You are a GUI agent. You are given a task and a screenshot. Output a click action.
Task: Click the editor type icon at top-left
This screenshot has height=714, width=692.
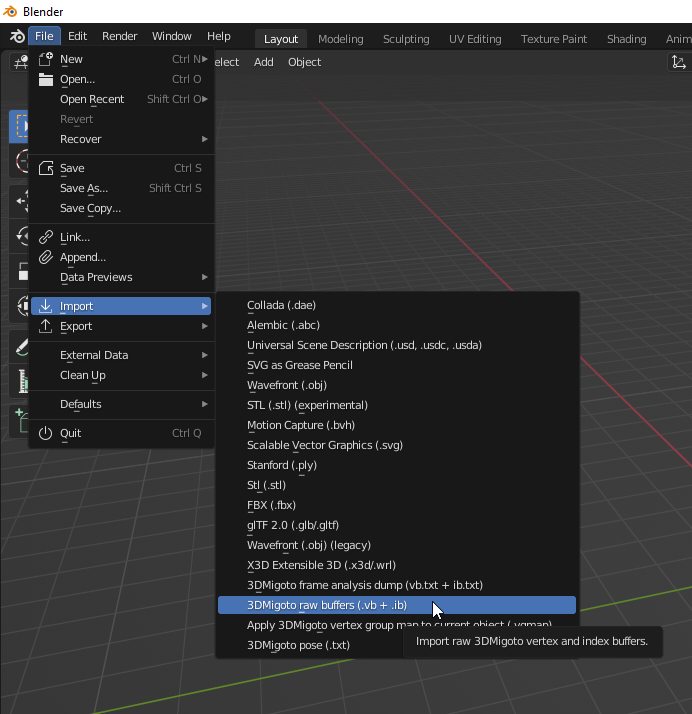(x=20, y=62)
